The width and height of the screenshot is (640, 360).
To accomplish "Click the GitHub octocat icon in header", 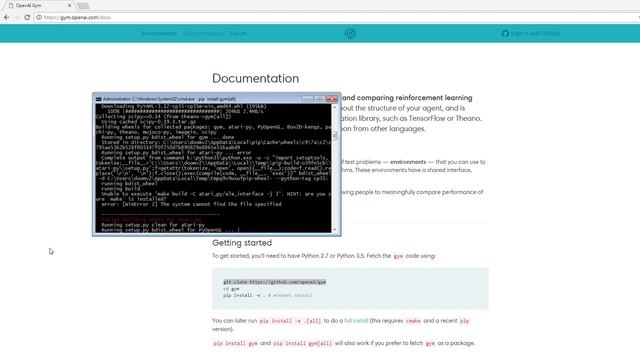I will tap(505, 33).
